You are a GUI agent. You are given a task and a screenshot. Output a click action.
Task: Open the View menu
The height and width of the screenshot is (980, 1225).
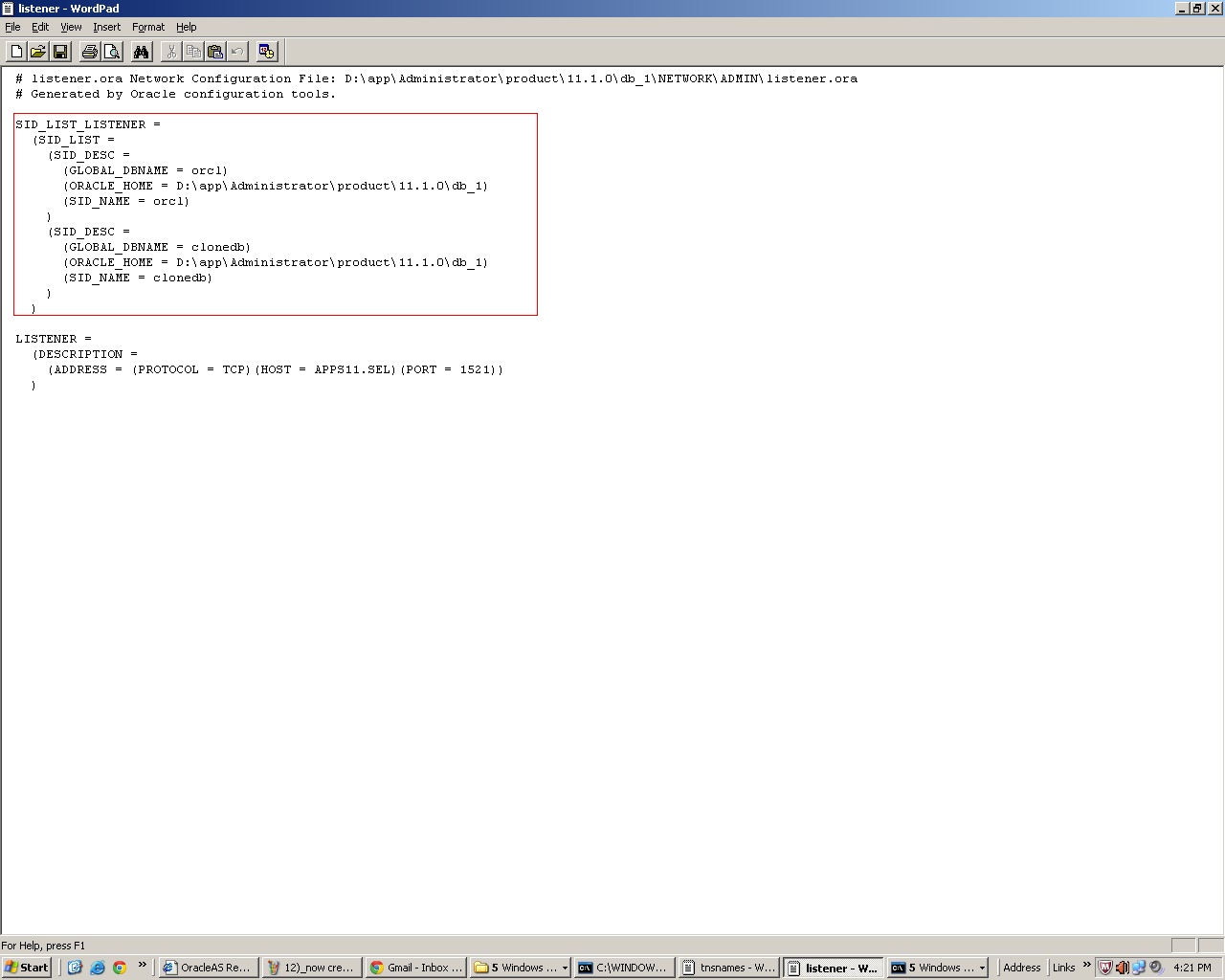pos(70,27)
